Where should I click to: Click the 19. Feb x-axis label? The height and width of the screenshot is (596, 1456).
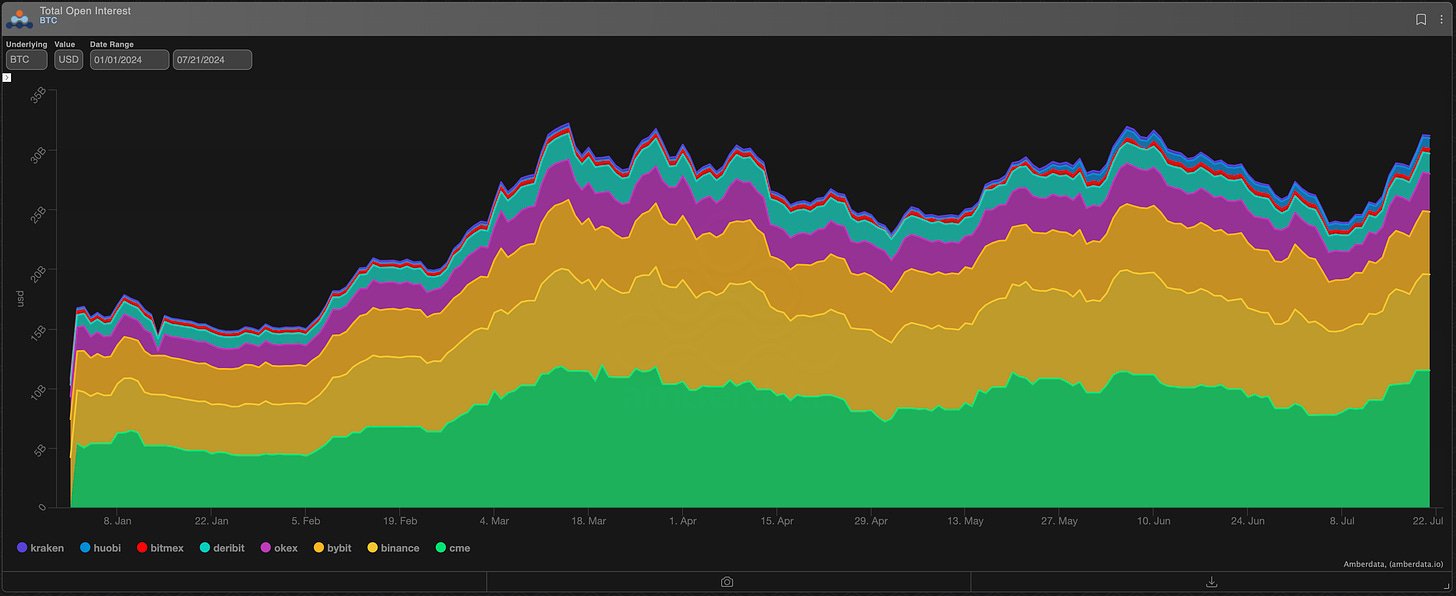(x=400, y=521)
